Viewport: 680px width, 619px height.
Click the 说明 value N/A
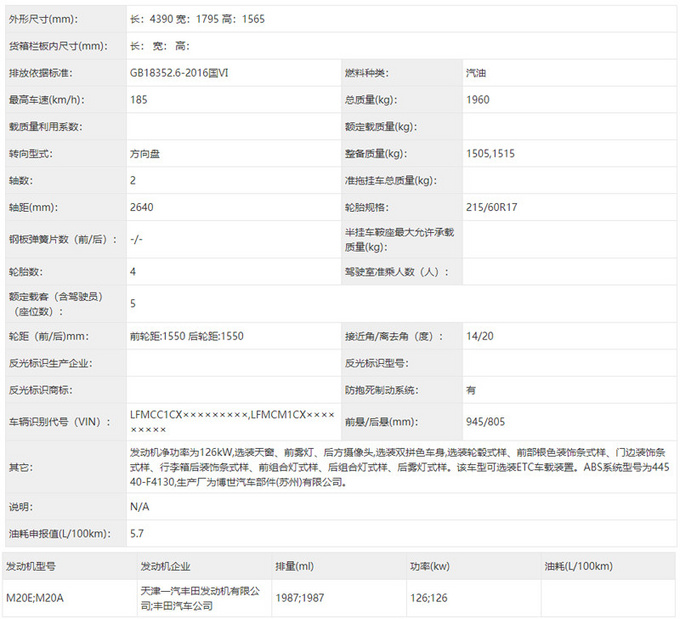tap(139, 507)
